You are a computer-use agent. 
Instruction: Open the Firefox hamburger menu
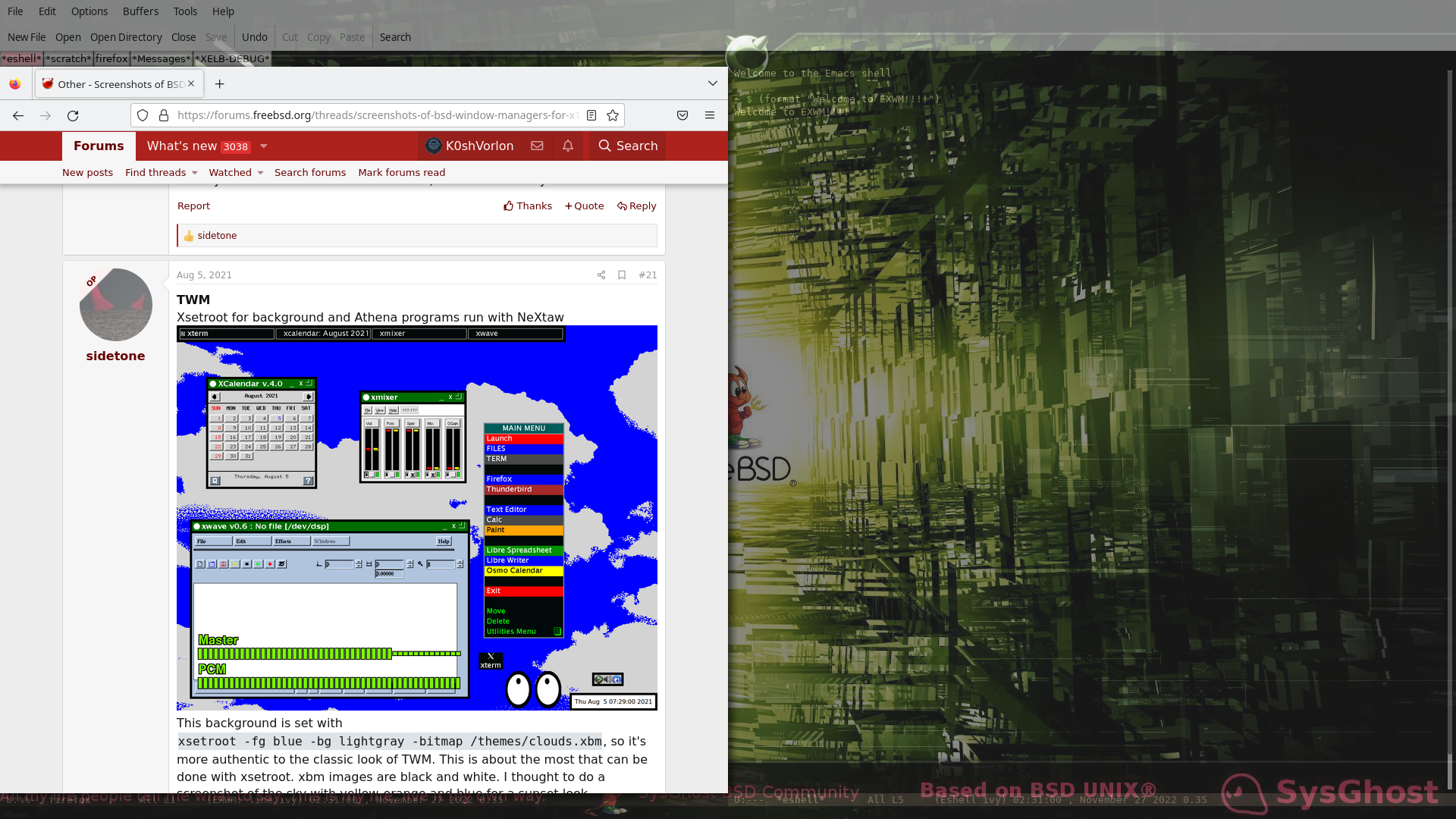(x=710, y=115)
